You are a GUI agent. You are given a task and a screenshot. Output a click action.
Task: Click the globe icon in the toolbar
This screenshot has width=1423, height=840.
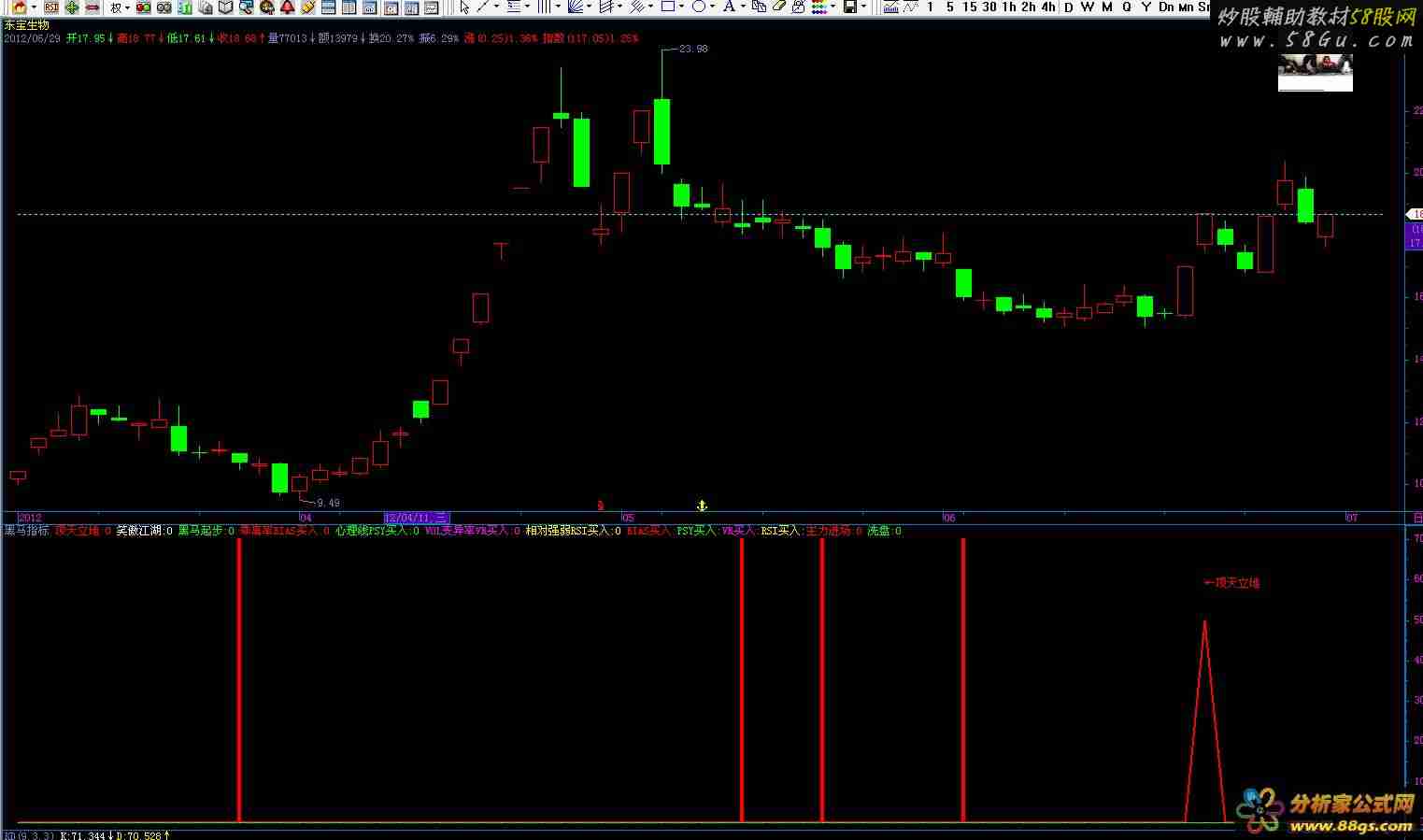click(267, 7)
